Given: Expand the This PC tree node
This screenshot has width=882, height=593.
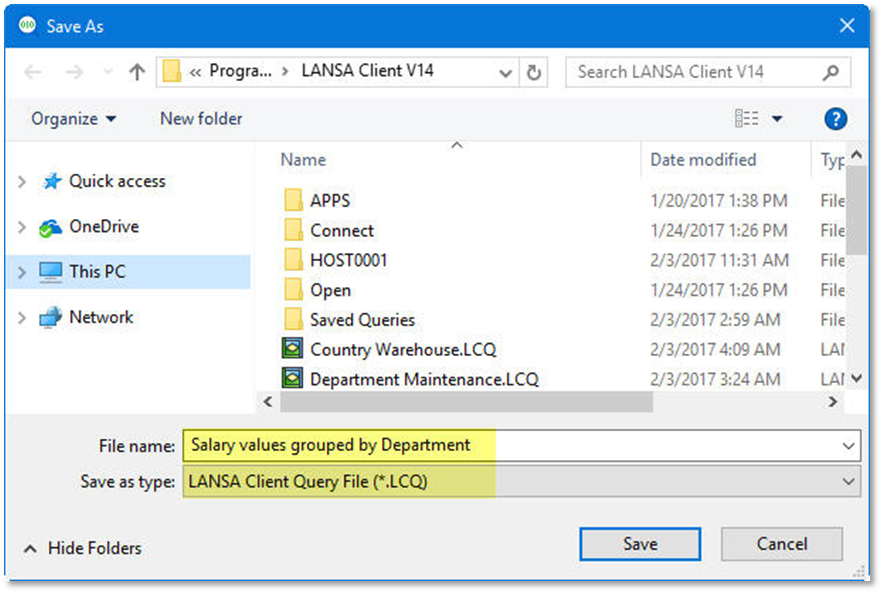Looking at the screenshot, I should (x=22, y=272).
